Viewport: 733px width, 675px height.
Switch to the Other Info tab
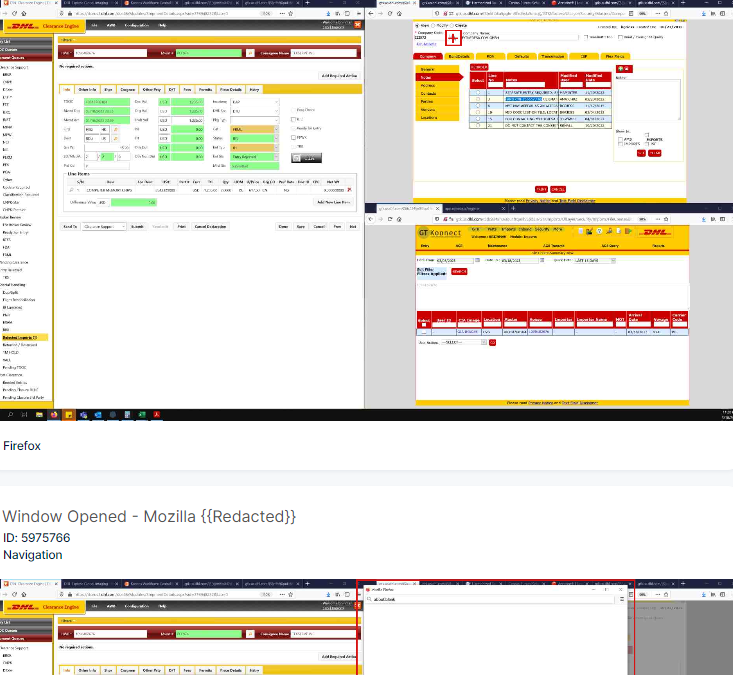[152, 89]
